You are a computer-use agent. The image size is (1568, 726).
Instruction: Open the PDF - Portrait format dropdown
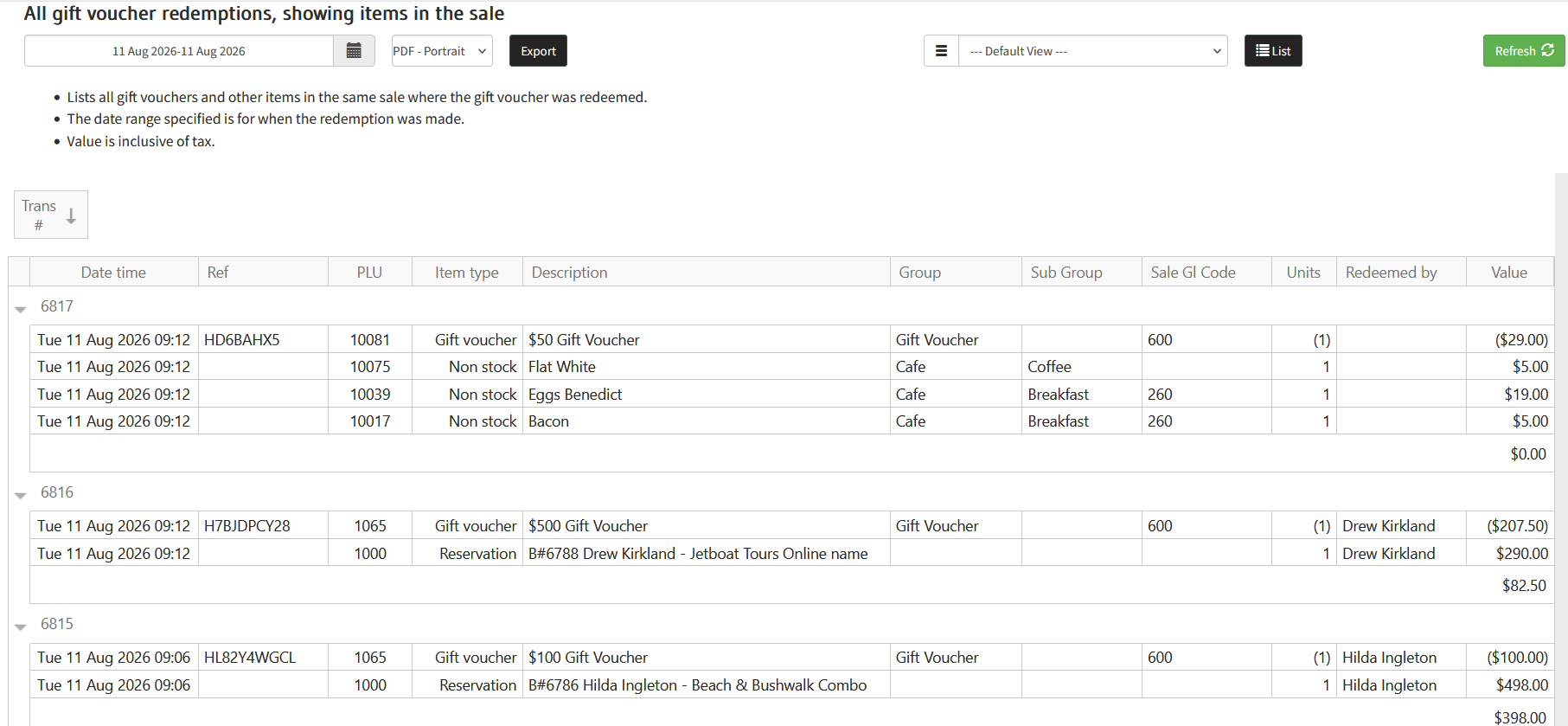(442, 51)
